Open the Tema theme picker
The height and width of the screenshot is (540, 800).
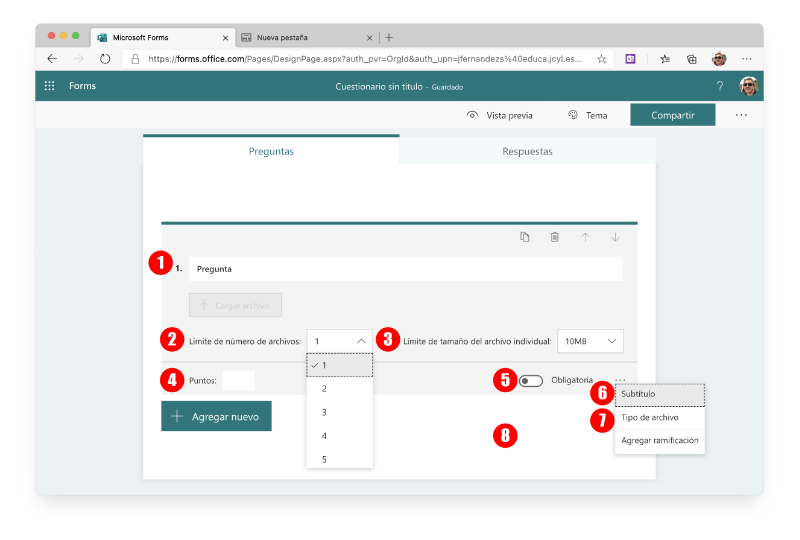[x=587, y=115]
